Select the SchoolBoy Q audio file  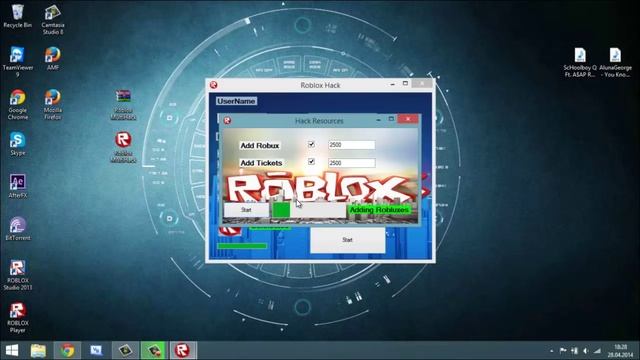tap(580, 62)
